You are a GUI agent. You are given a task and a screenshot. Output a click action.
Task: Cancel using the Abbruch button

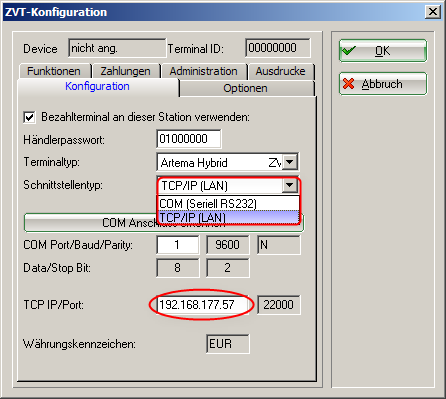tap(383, 84)
